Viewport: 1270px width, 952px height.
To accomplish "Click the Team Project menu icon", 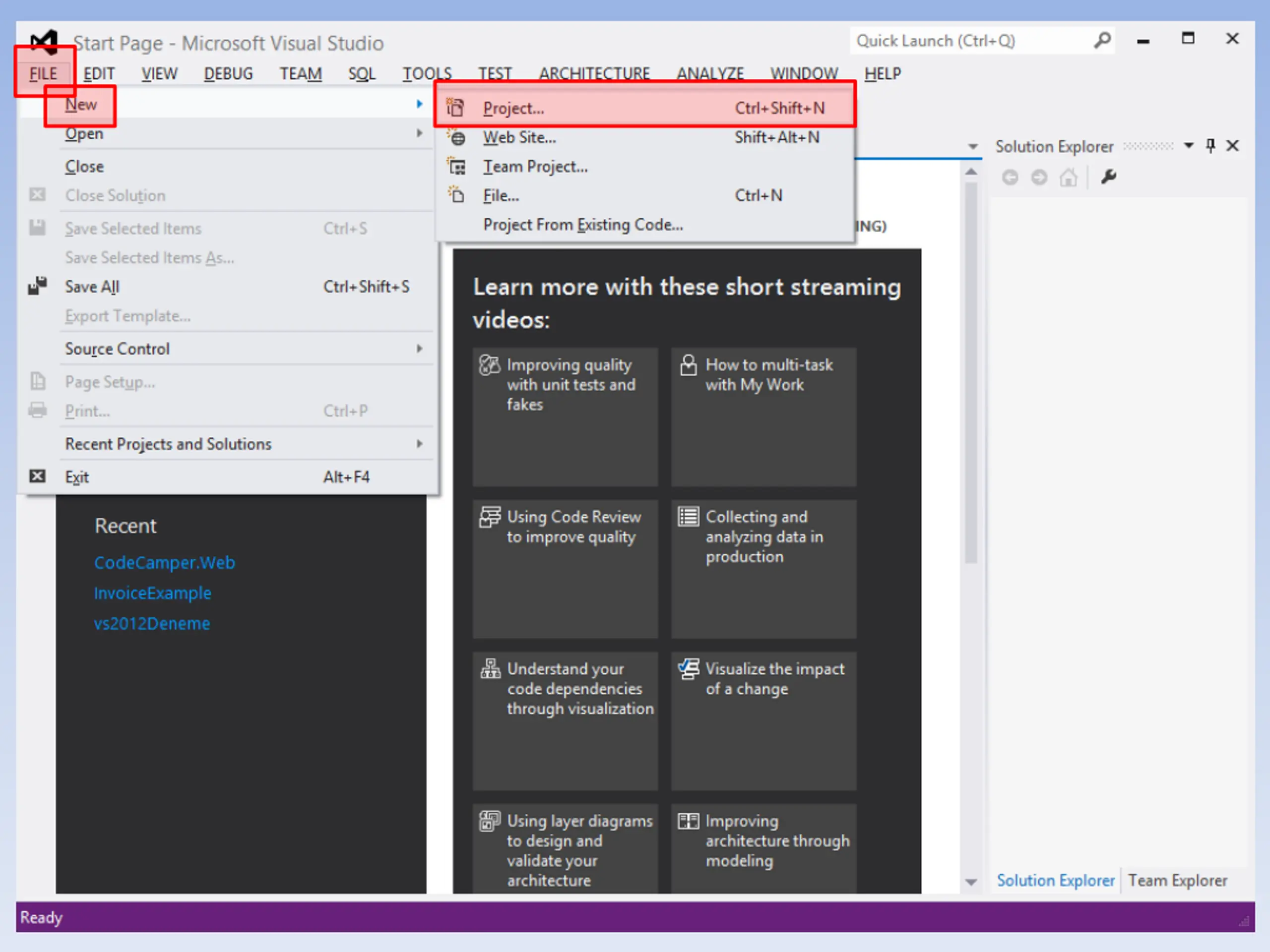I will [457, 167].
